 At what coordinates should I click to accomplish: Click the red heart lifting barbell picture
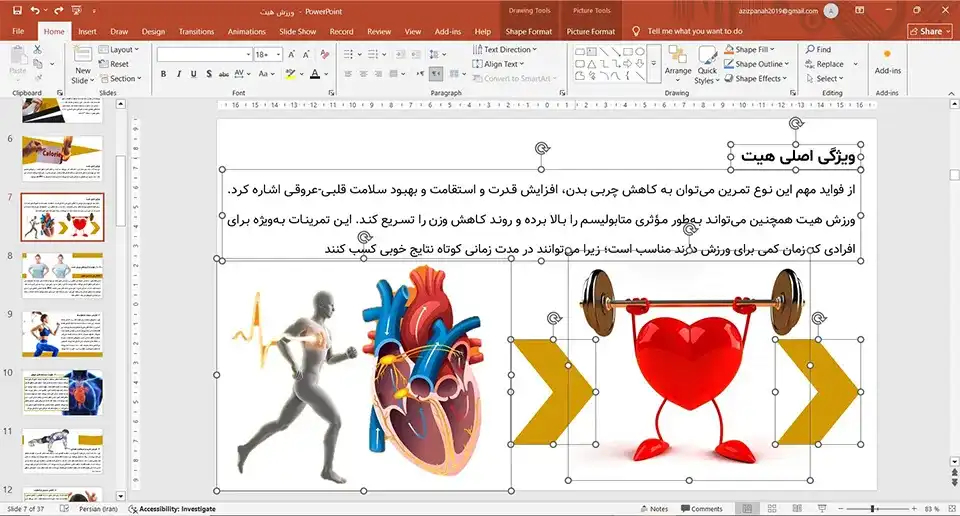[x=689, y=367]
